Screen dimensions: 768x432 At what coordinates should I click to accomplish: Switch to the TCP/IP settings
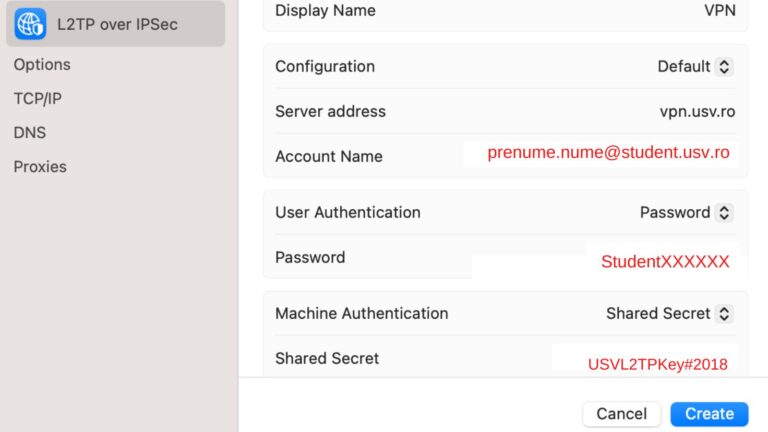tap(38, 98)
